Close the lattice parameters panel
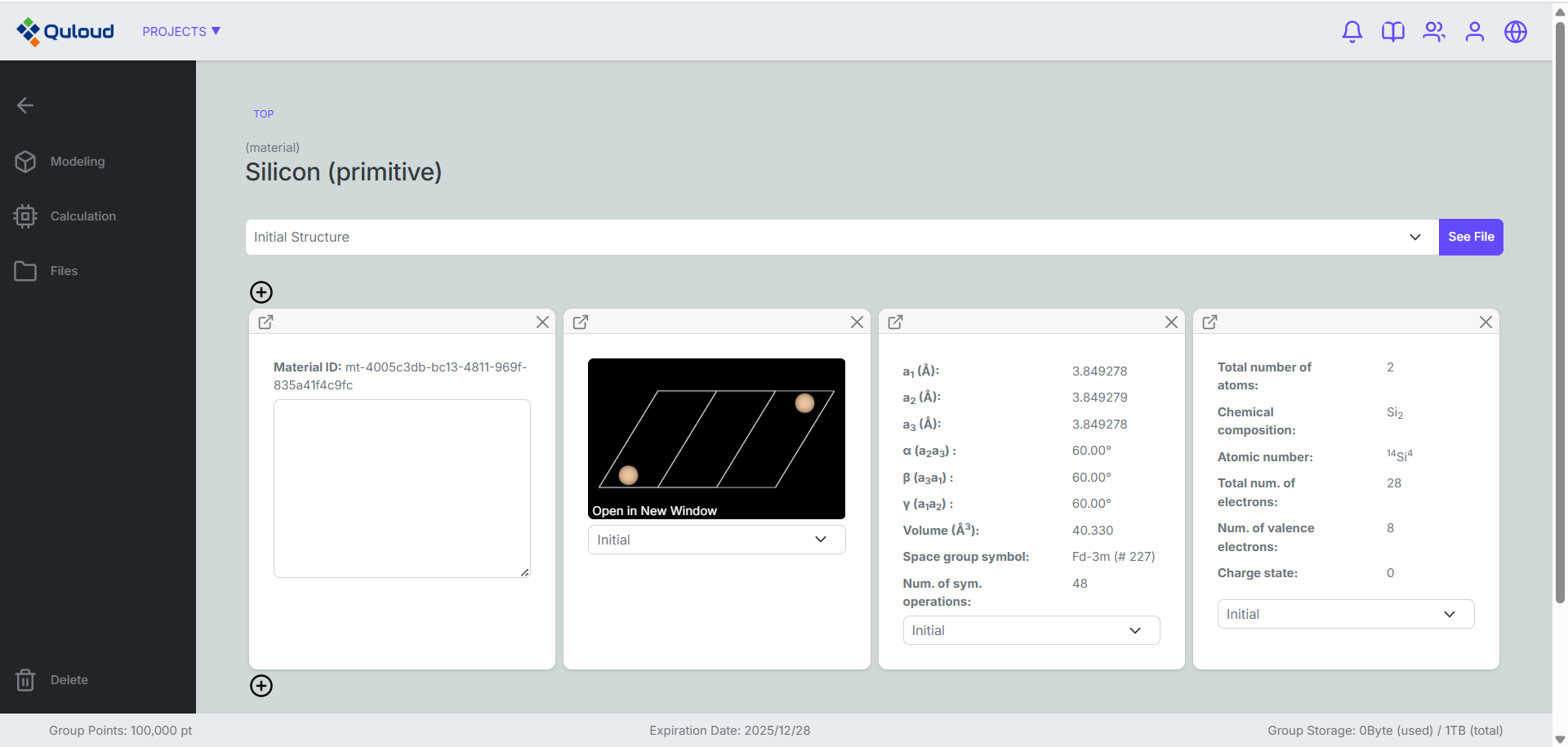The height and width of the screenshot is (747, 1568). [1171, 322]
